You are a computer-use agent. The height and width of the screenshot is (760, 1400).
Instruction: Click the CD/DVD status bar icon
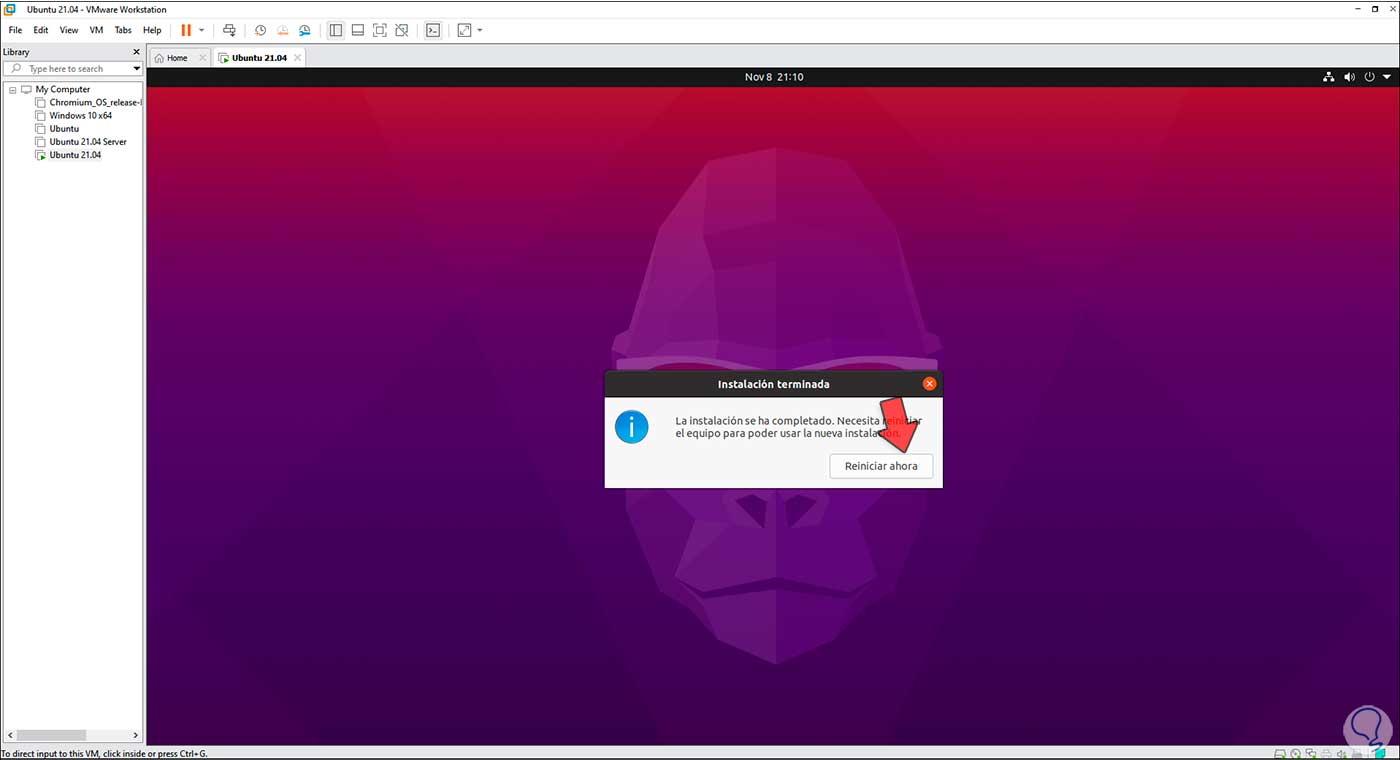pyautogui.click(x=1296, y=754)
